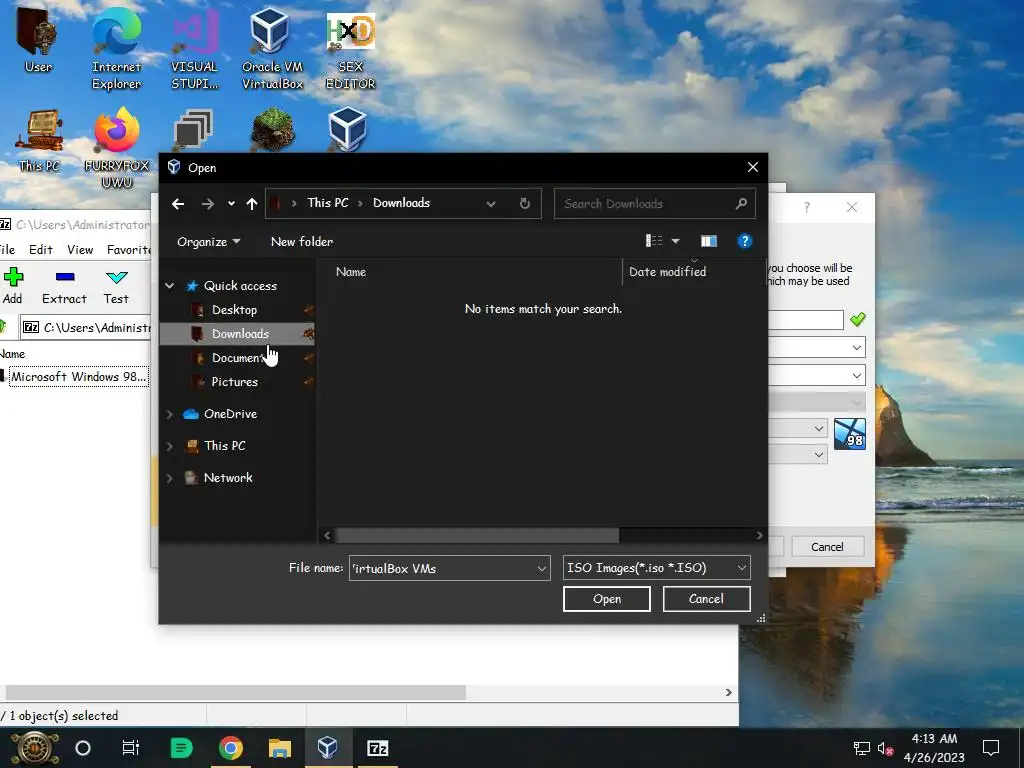Open the Favorites menu in 7-Zip

point(128,249)
